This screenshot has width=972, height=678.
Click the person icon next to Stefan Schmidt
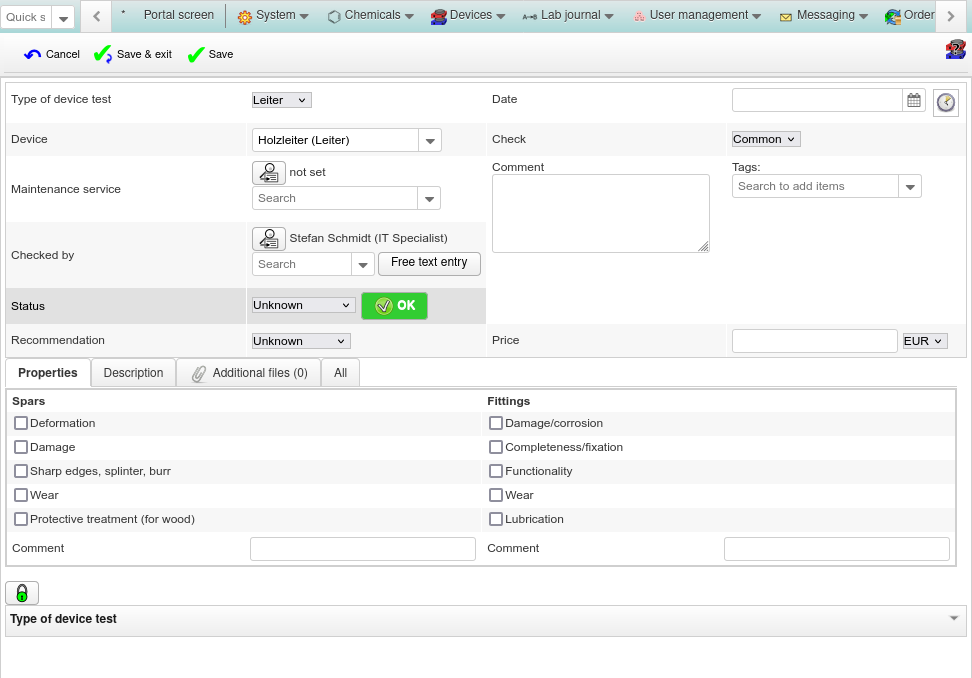click(269, 239)
